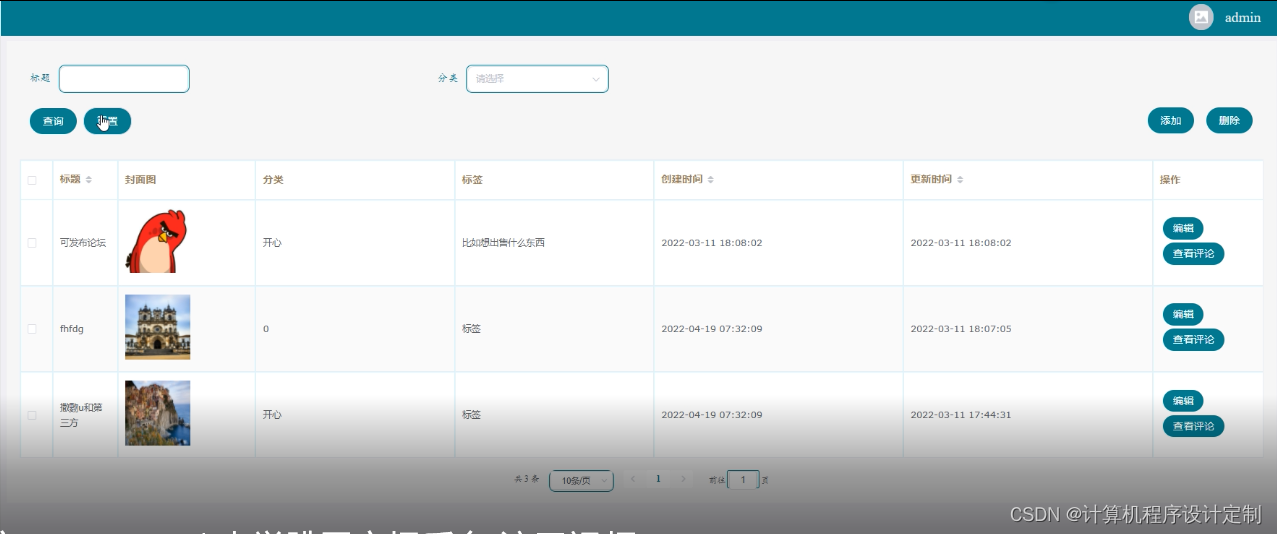Click the title cell 可发布论坛

click(83, 243)
